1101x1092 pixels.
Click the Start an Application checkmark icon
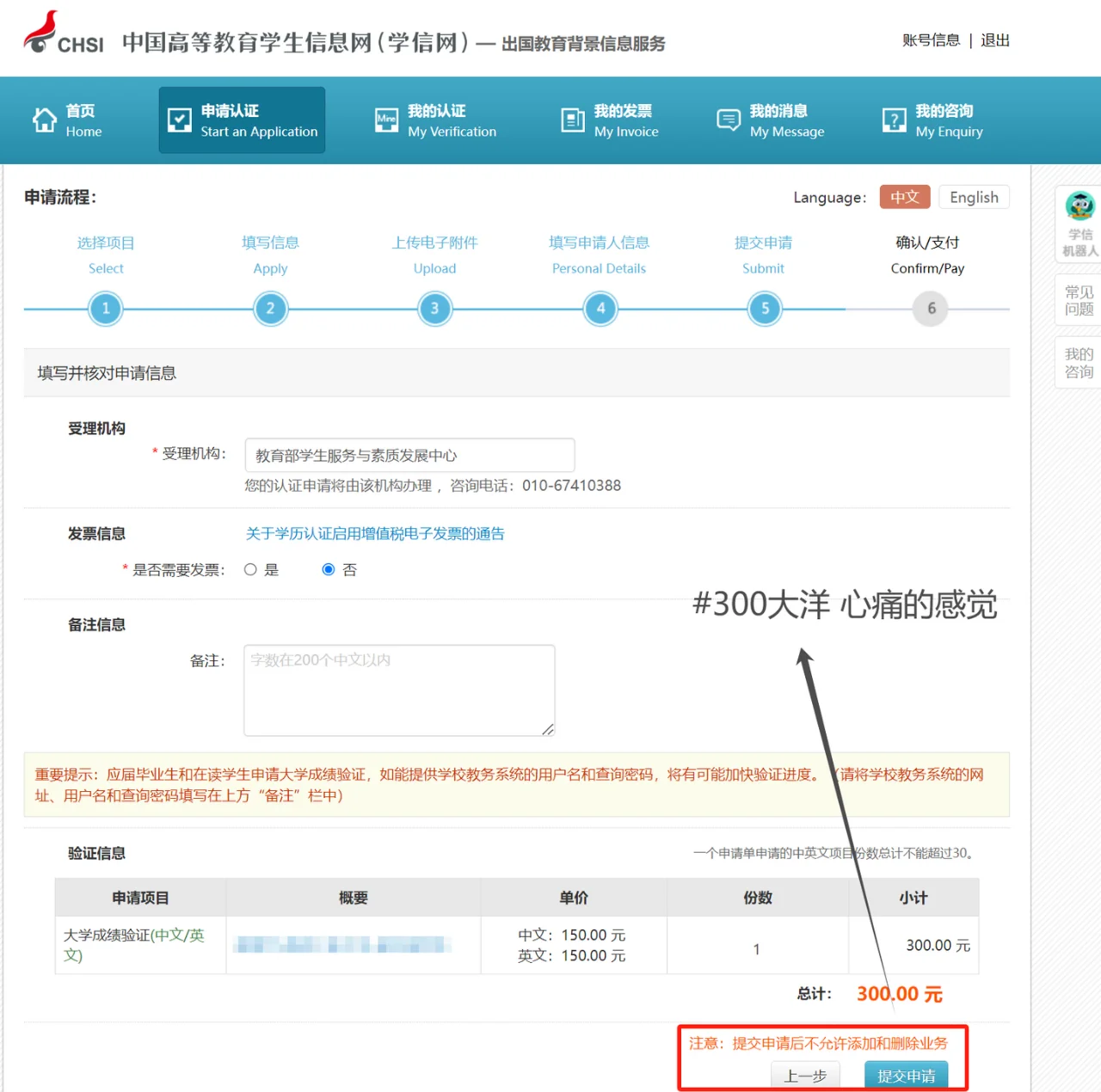tap(180, 120)
